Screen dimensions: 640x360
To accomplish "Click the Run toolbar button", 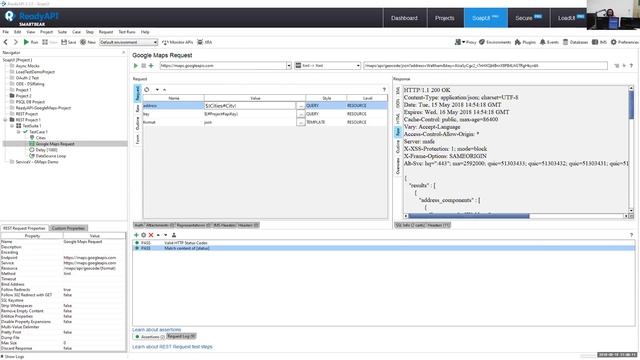I will [x=30, y=42].
